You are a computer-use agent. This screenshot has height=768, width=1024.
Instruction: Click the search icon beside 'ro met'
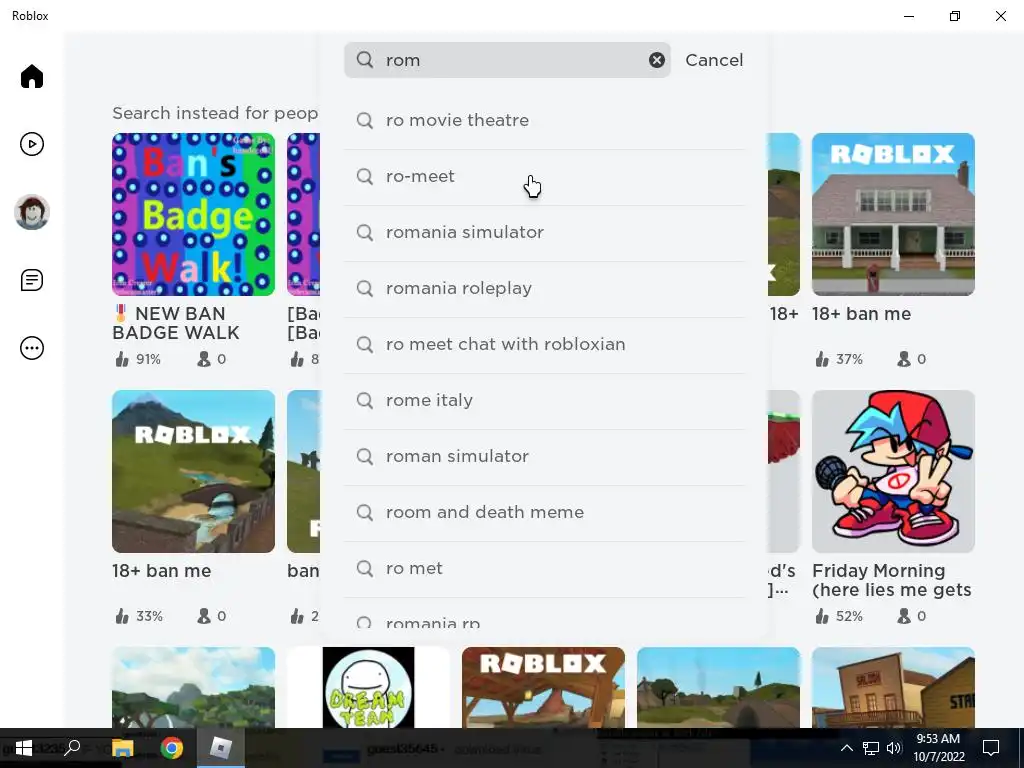coord(365,569)
